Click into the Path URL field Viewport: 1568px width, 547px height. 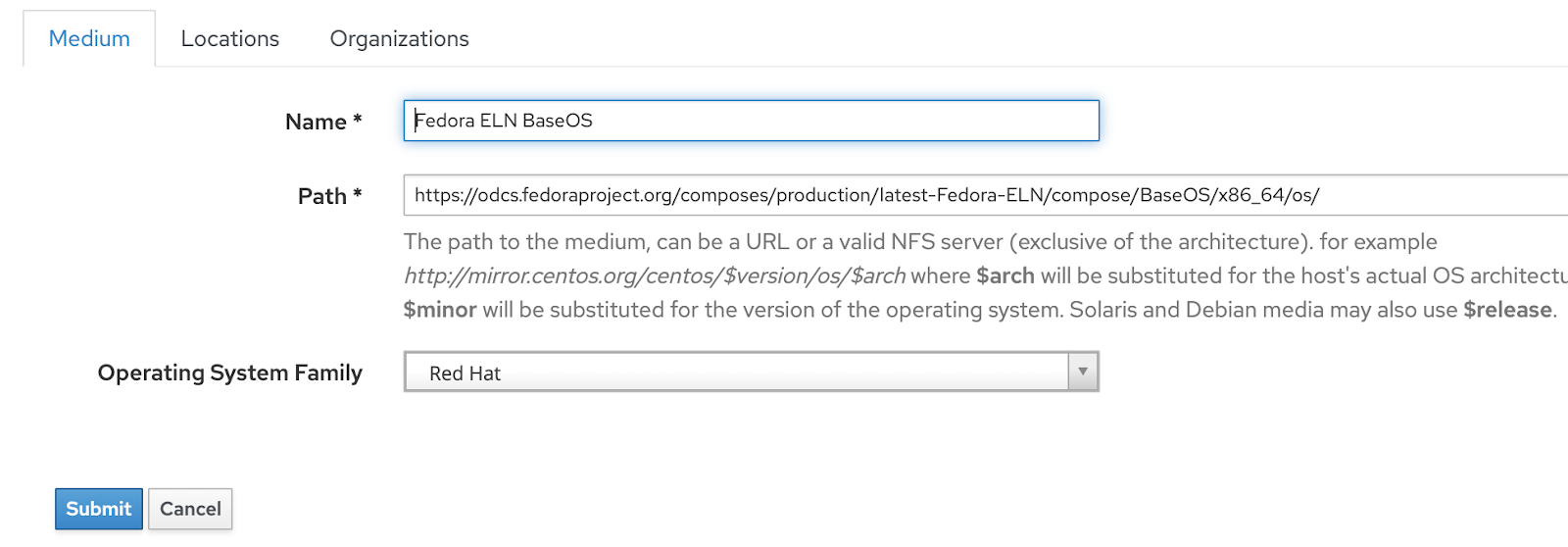click(x=986, y=195)
